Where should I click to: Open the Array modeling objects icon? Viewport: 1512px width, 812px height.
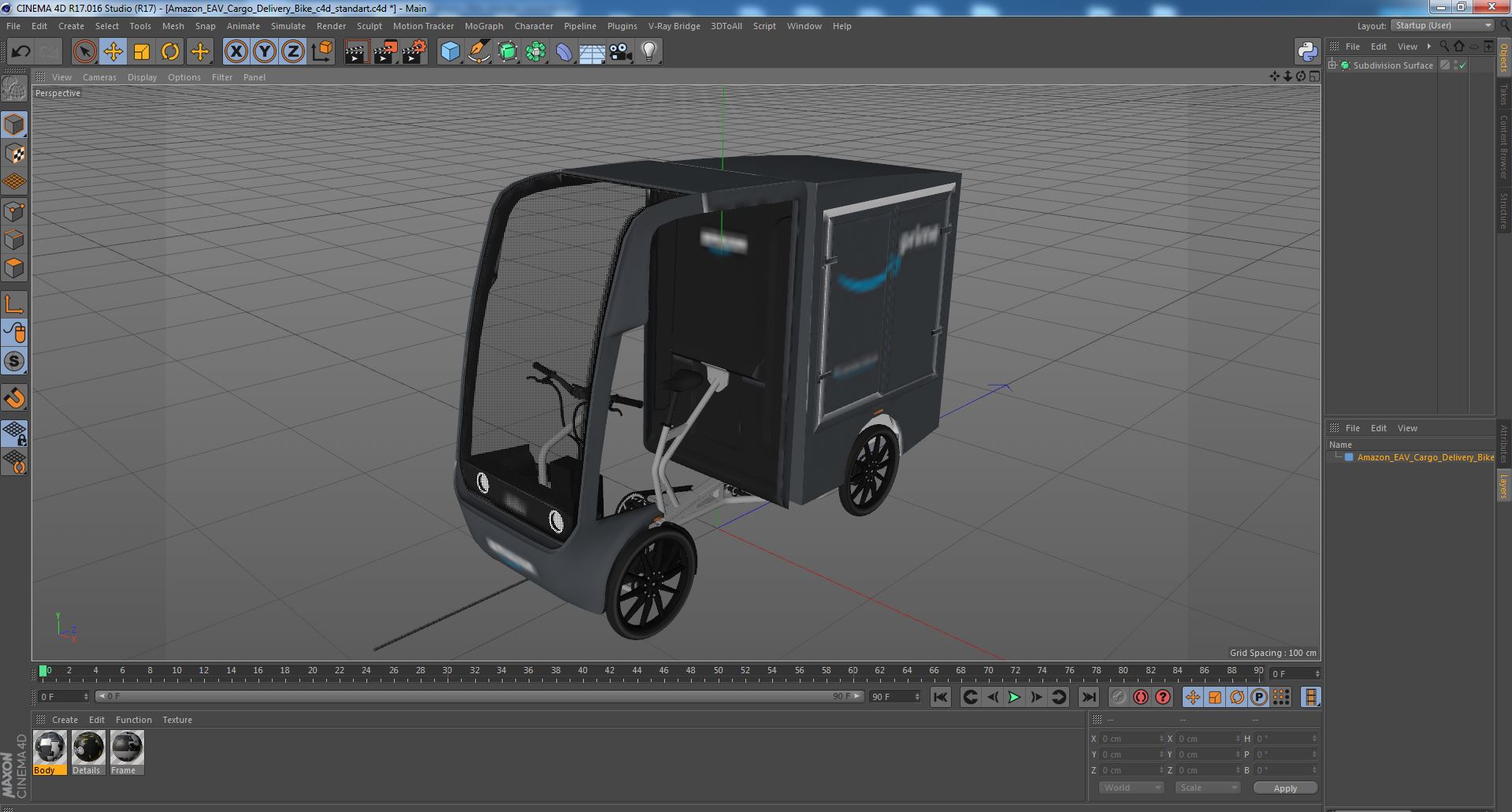click(x=536, y=52)
